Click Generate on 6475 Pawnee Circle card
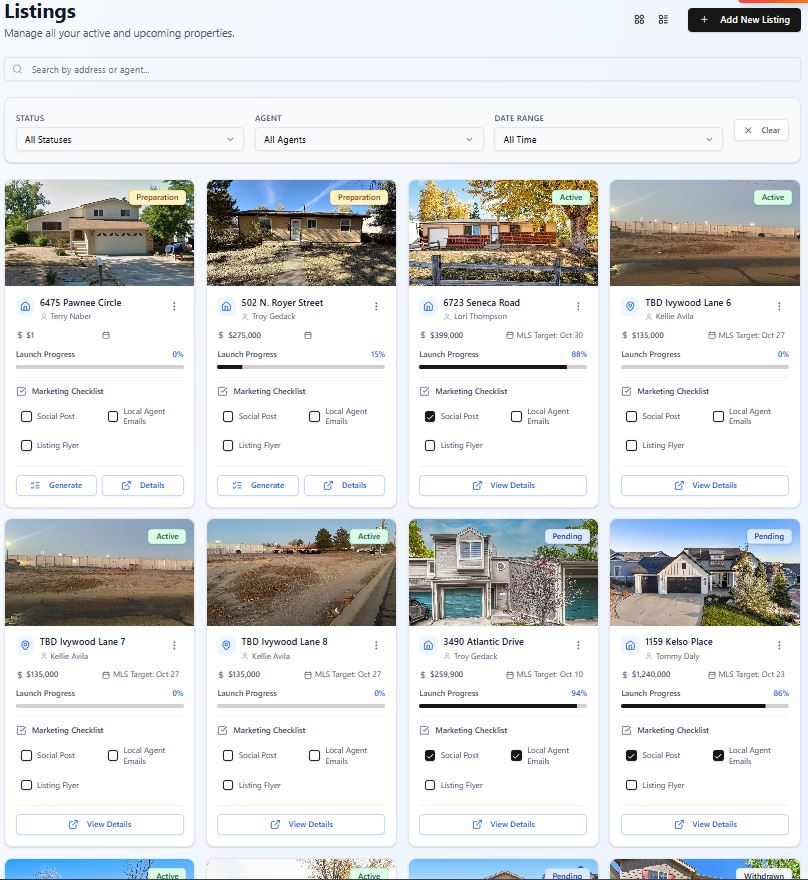The image size is (808, 880). click(56, 485)
